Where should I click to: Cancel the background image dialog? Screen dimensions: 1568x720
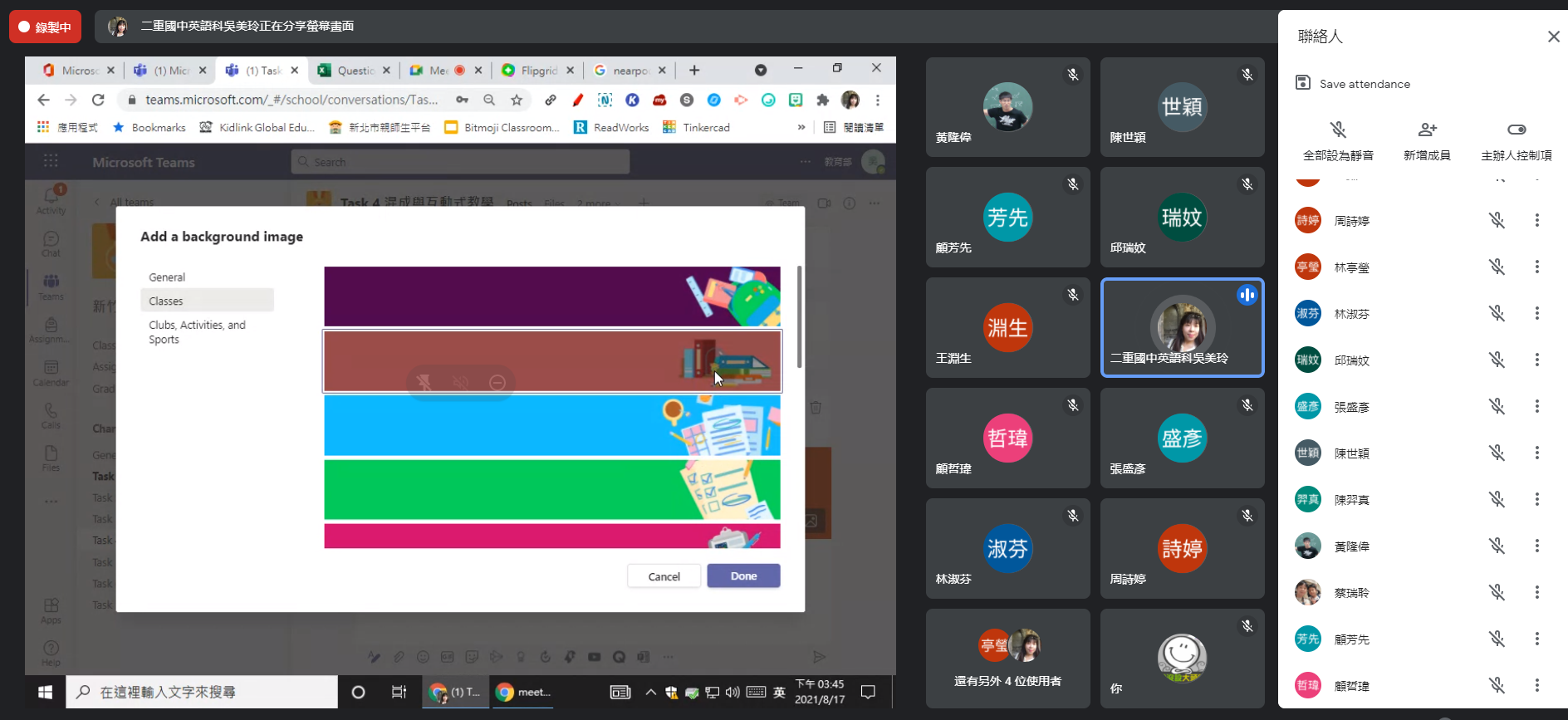tap(663, 576)
